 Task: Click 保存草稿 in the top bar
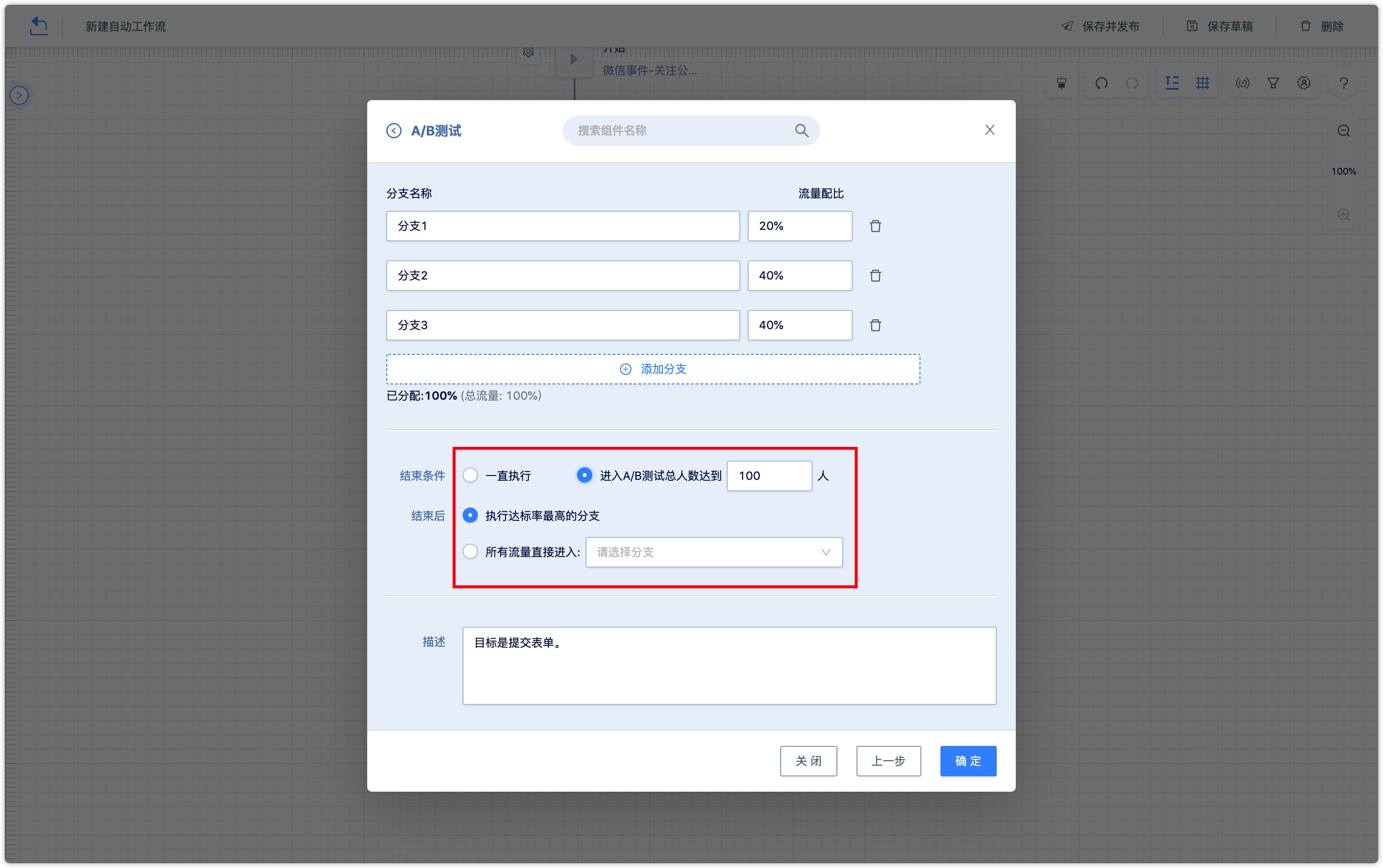click(1220, 26)
